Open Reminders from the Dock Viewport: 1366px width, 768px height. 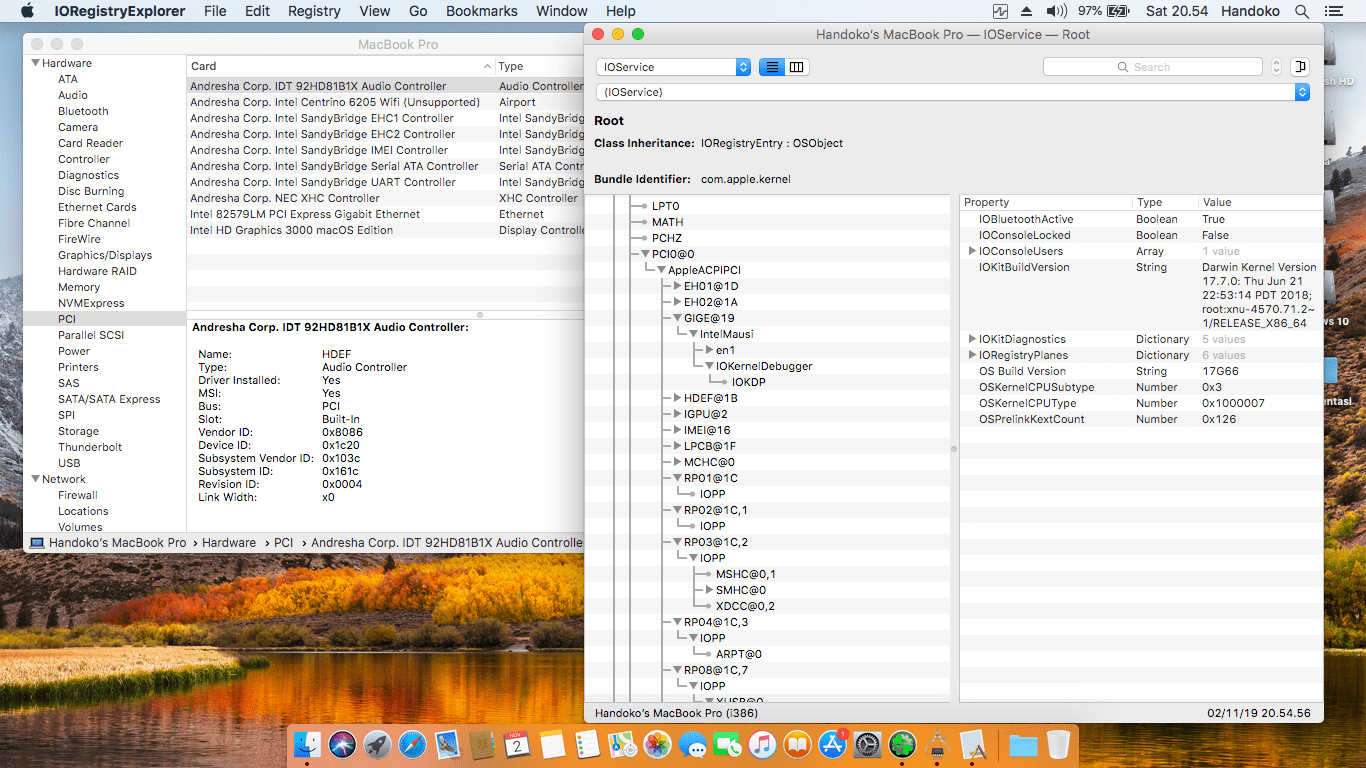click(587, 744)
